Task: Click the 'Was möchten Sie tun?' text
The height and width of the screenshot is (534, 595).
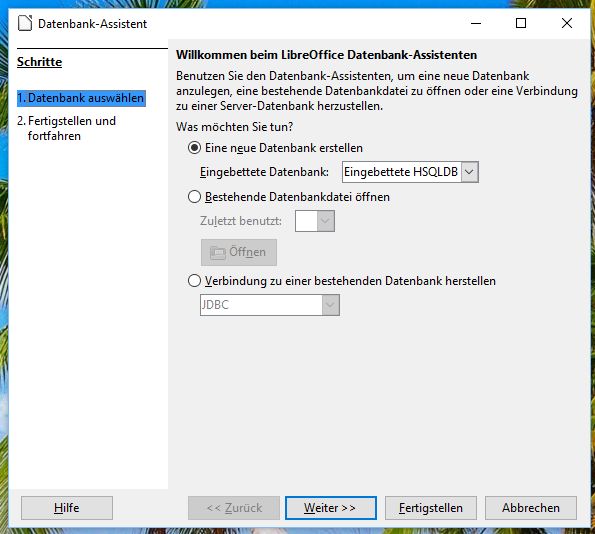Action: (x=235, y=126)
